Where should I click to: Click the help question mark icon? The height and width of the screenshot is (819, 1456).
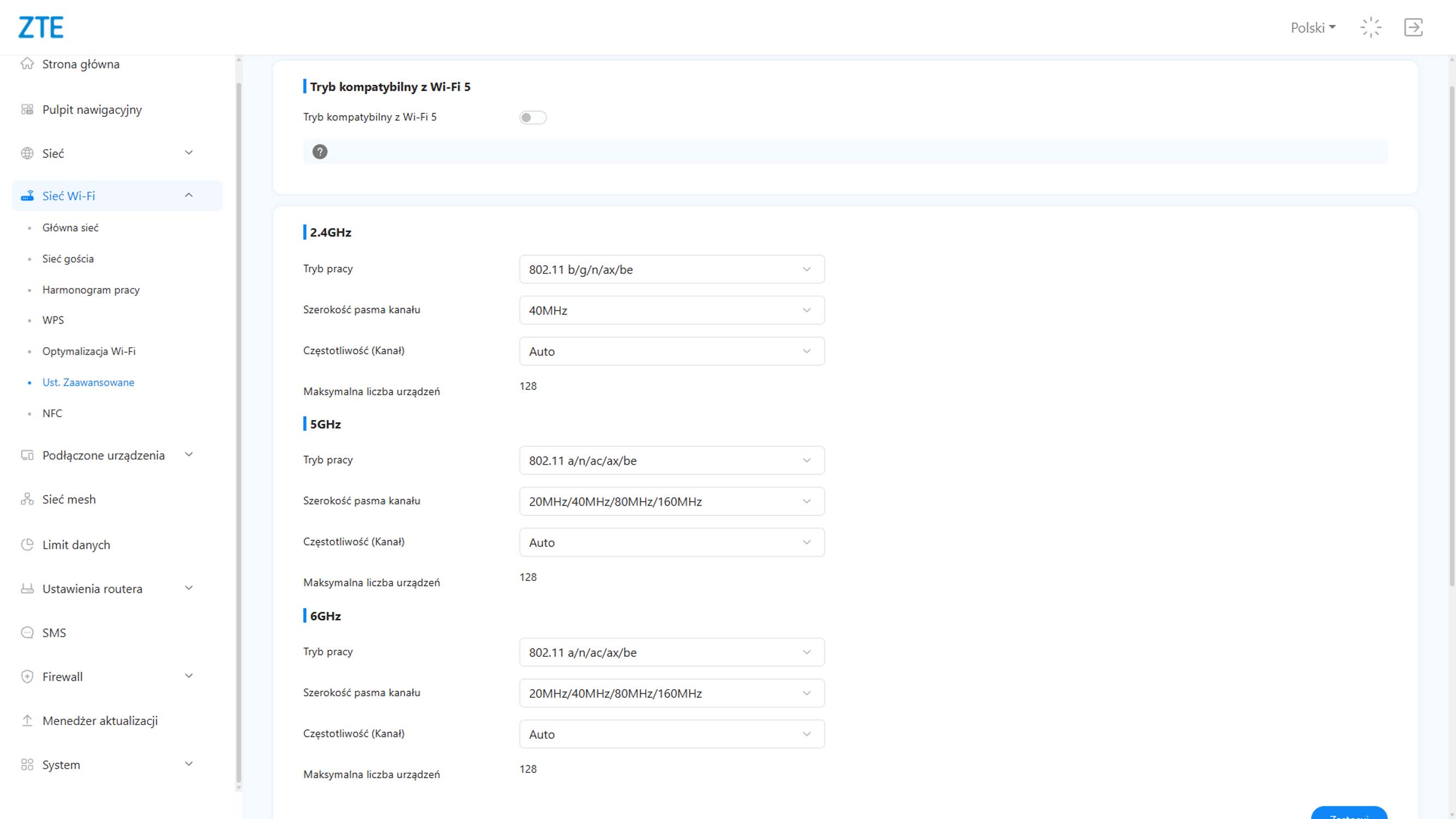320,151
